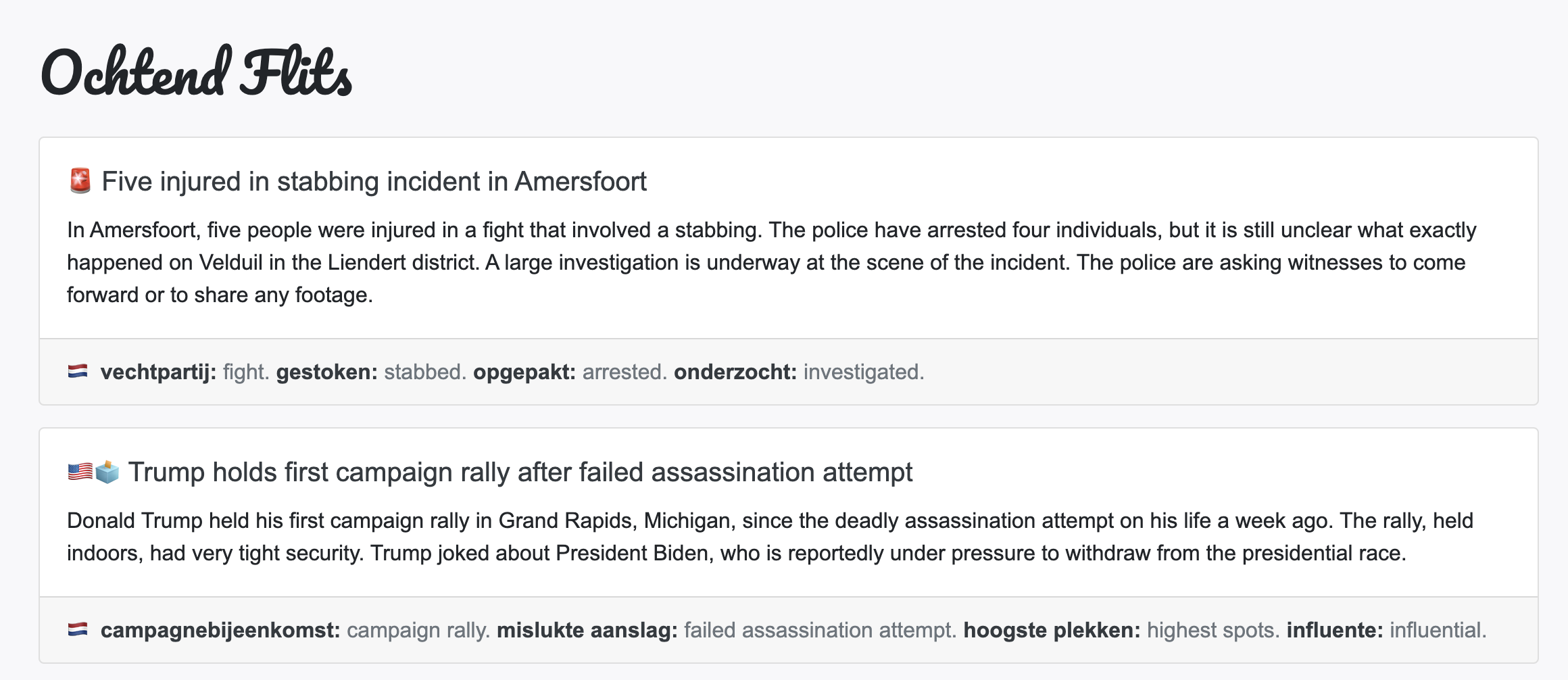1568x680 pixels.
Task: Open the Amersfoort stabbing incident headline
Action: (x=374, y=181)
